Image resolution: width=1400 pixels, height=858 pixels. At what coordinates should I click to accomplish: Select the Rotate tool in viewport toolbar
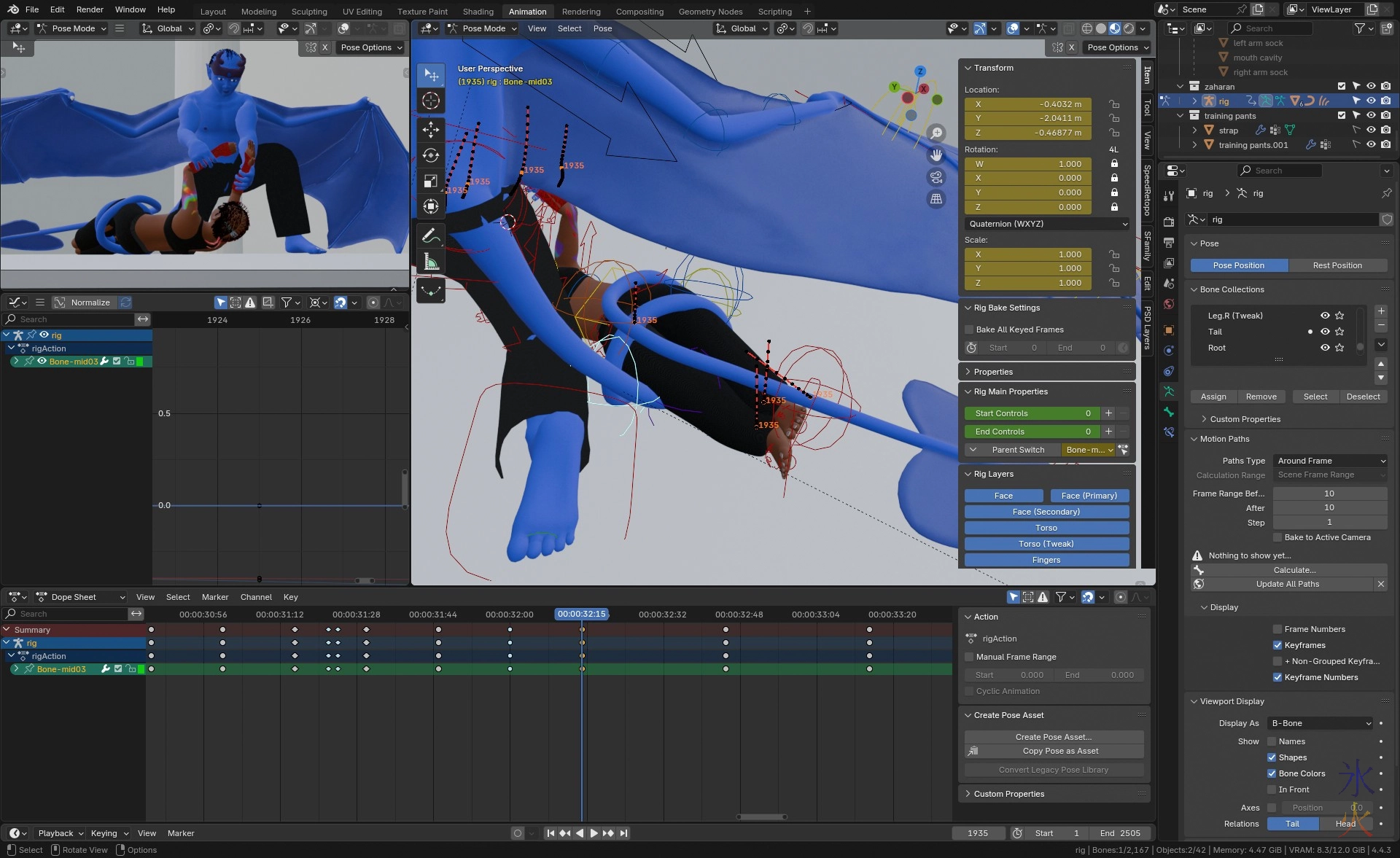[431, 155]
